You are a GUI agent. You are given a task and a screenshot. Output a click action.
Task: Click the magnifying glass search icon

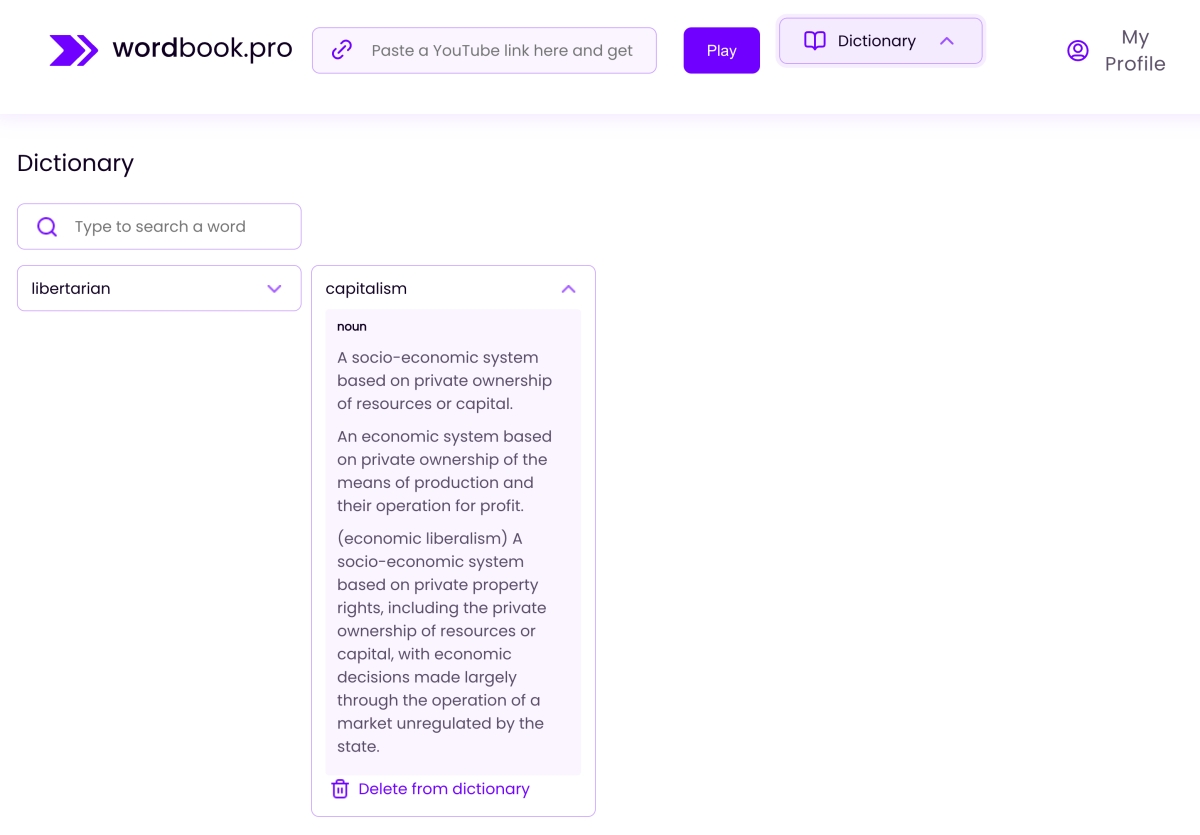pyautogui.click(x=47, y=227)
